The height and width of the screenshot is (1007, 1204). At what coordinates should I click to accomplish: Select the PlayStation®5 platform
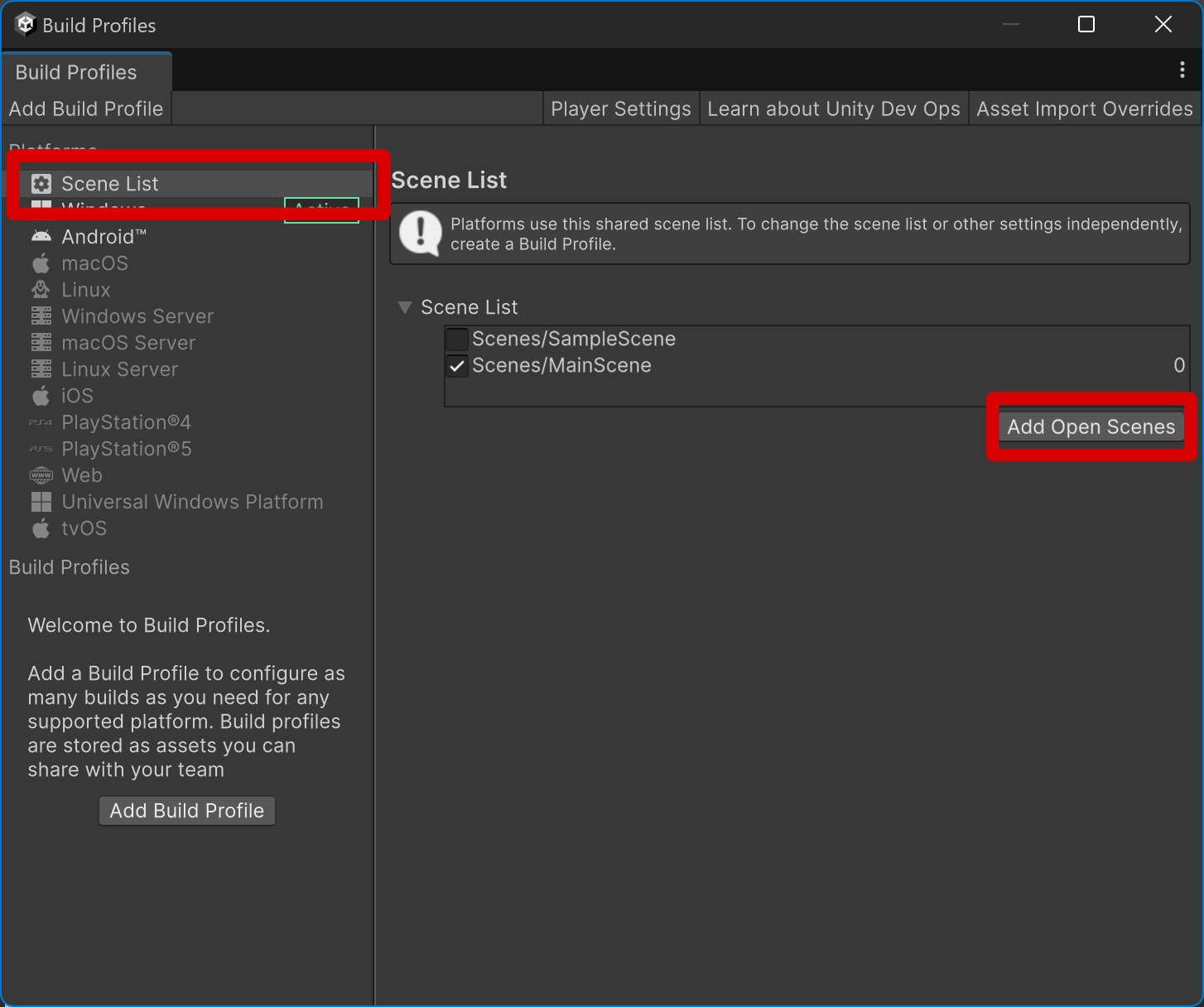[x=189, y=449]
